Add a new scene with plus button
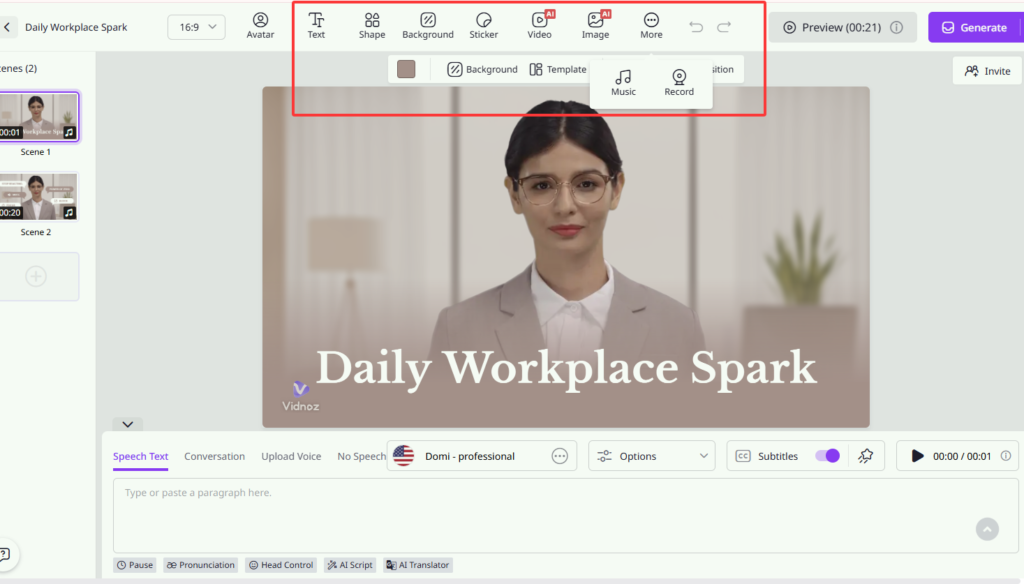 tap(36, 276)
